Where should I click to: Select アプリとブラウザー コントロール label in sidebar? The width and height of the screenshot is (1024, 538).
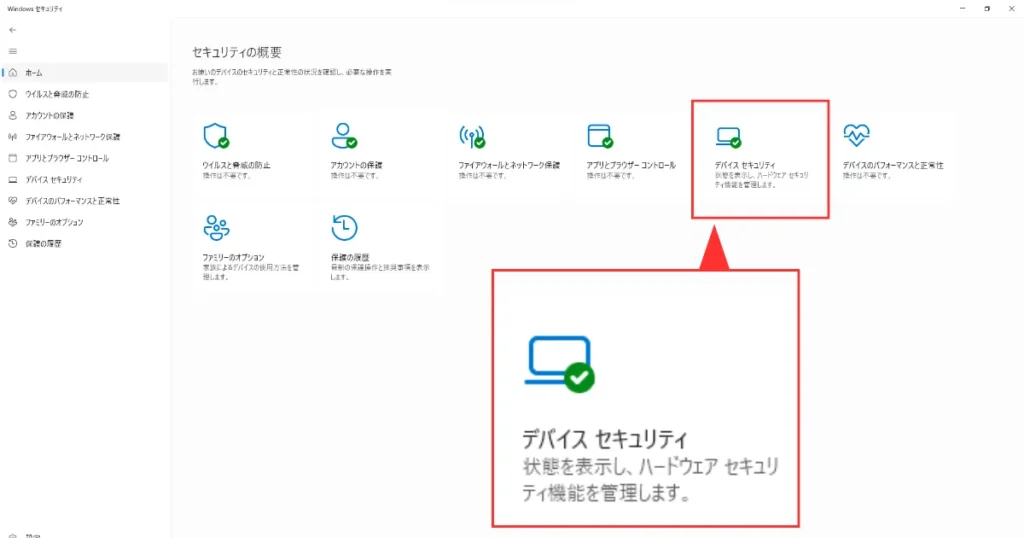click(67, 159)
